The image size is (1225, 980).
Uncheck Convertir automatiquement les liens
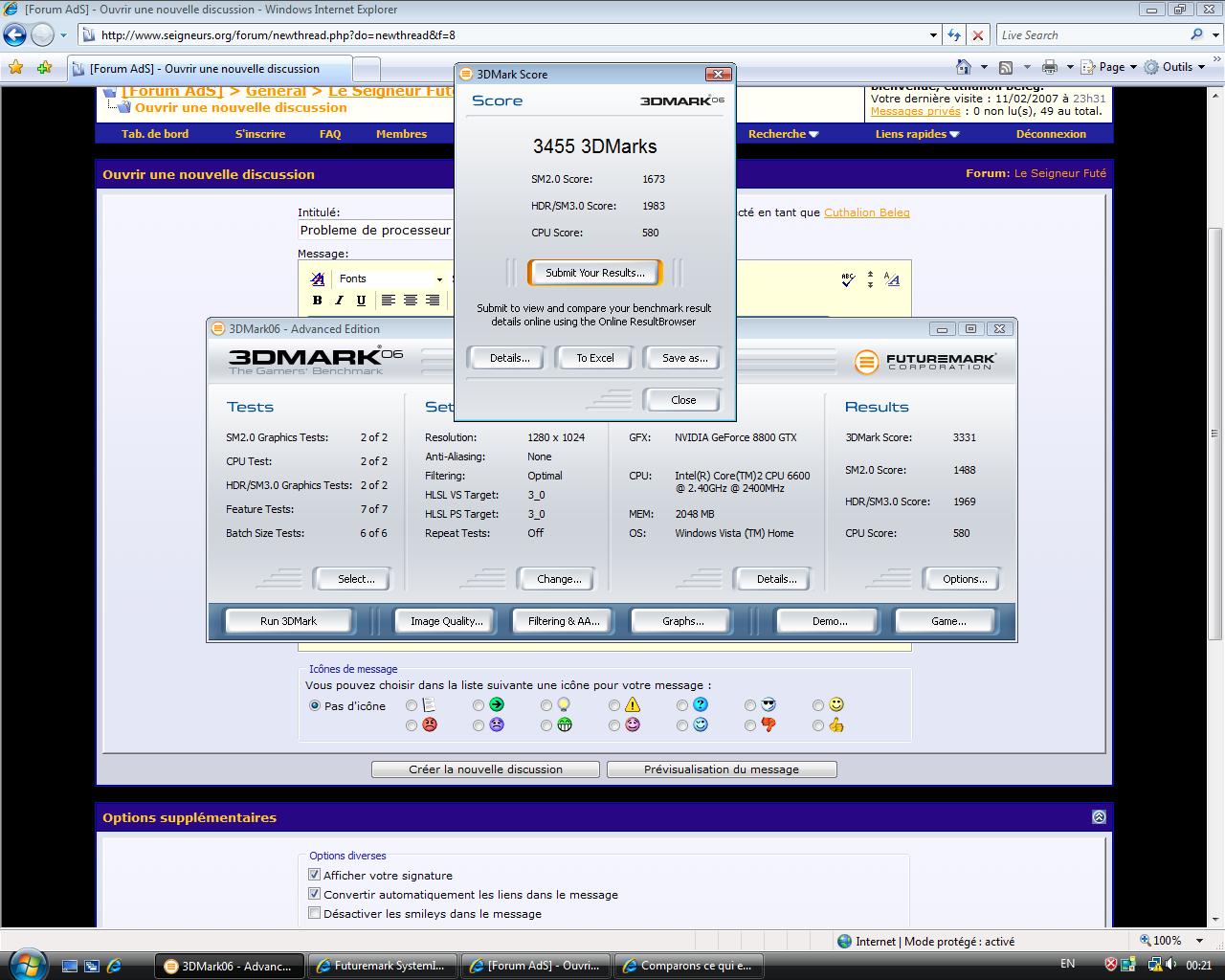click(314, 894)
